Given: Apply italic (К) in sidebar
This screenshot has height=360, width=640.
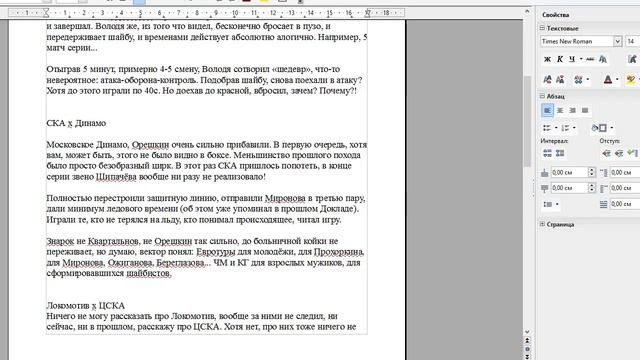Looking at the screenshot, I should point(560,60).
